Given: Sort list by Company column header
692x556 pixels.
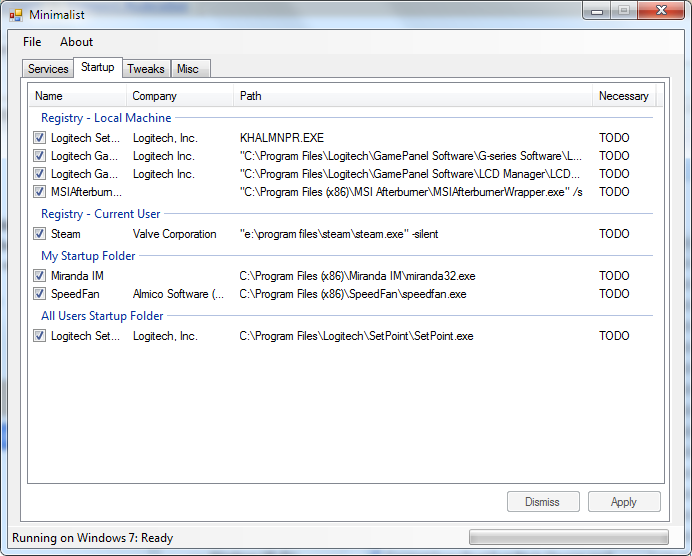Looking at the screenshot, I should click(180, 96).
